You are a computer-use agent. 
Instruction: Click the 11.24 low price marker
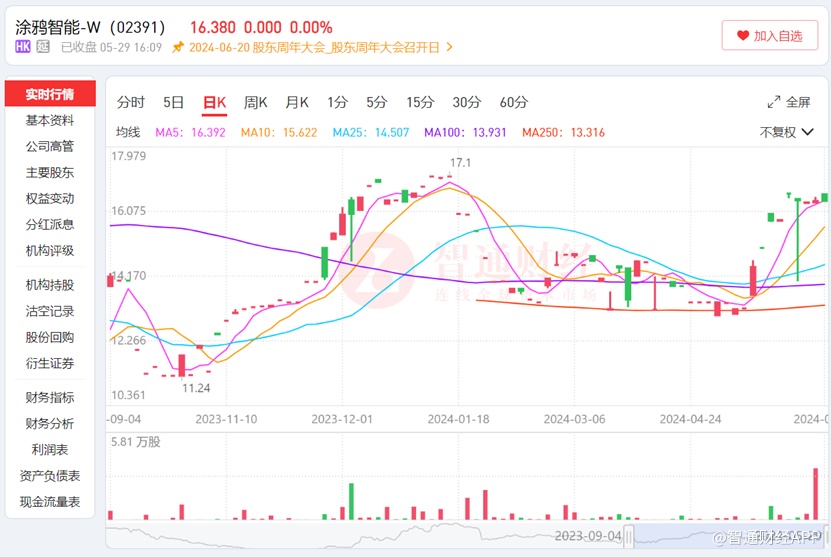tap(196, 388)
